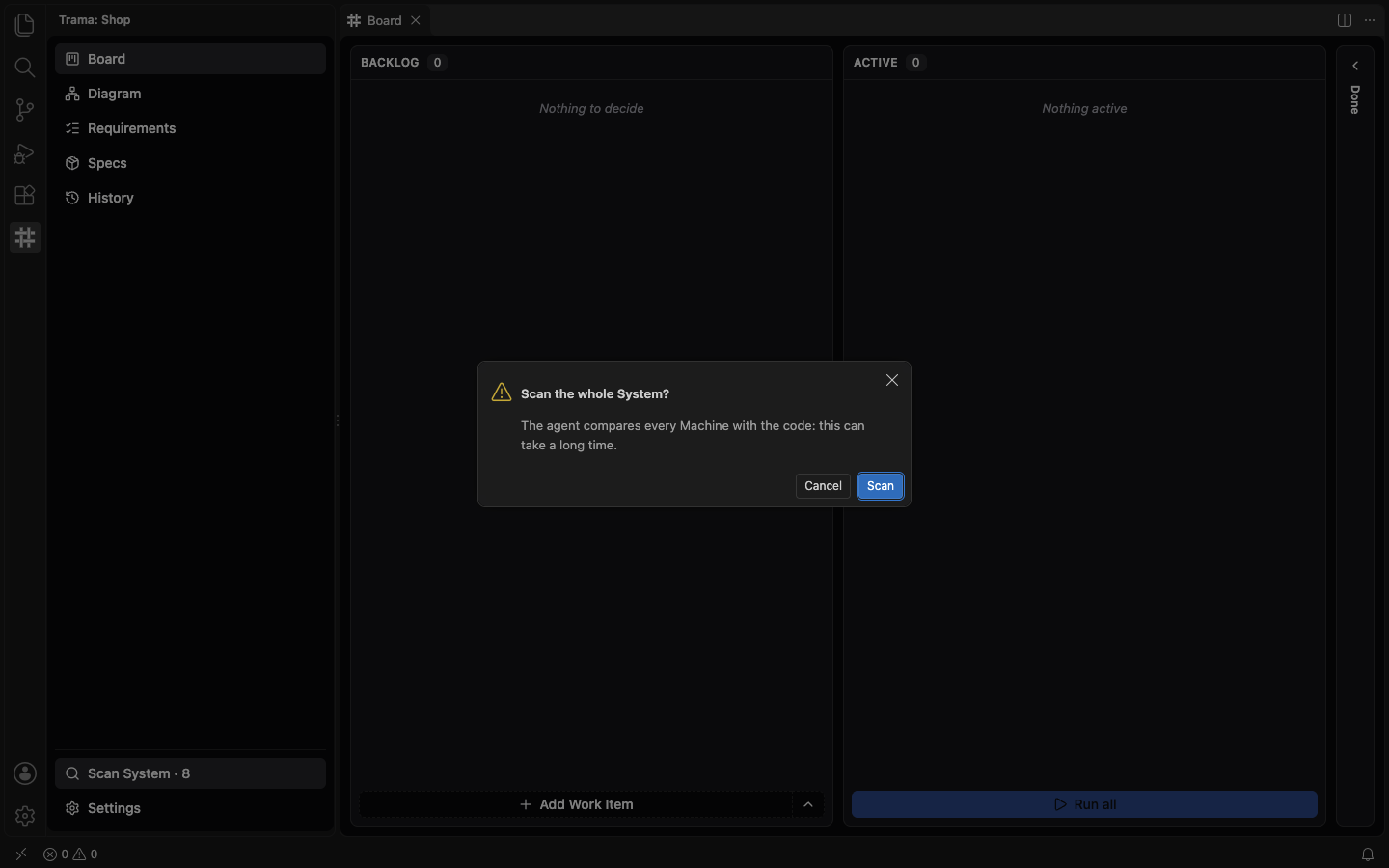1389x868 pixels.
Task: Click the BACKLOG column header
Action: (390, 63)
